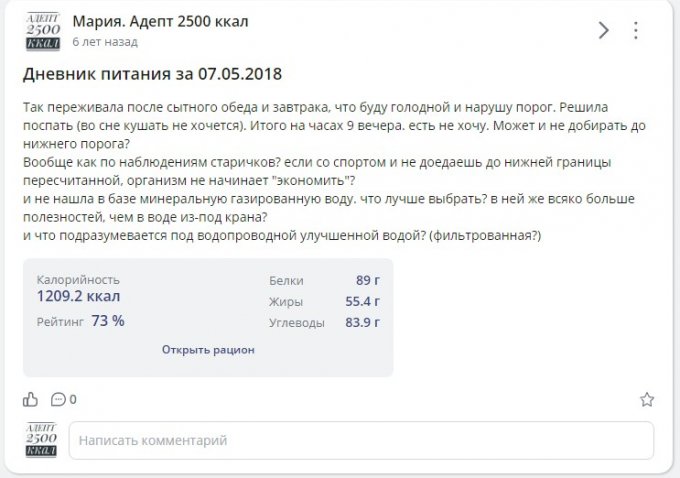Click the right chevron arrow in post header
680x478 pixels.
click(x=603, y=30)
